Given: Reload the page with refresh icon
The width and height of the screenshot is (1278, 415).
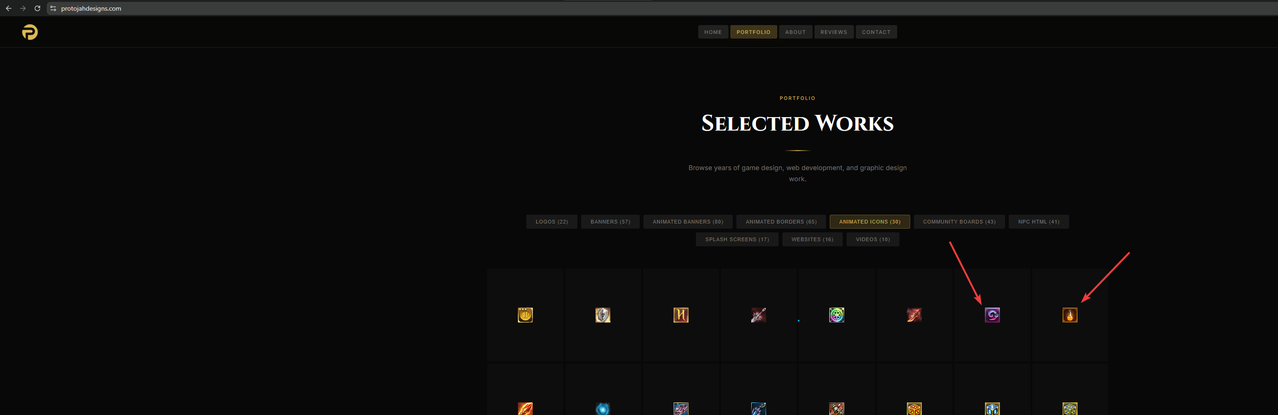Looking at the screenshot, I should coord(37,8).
